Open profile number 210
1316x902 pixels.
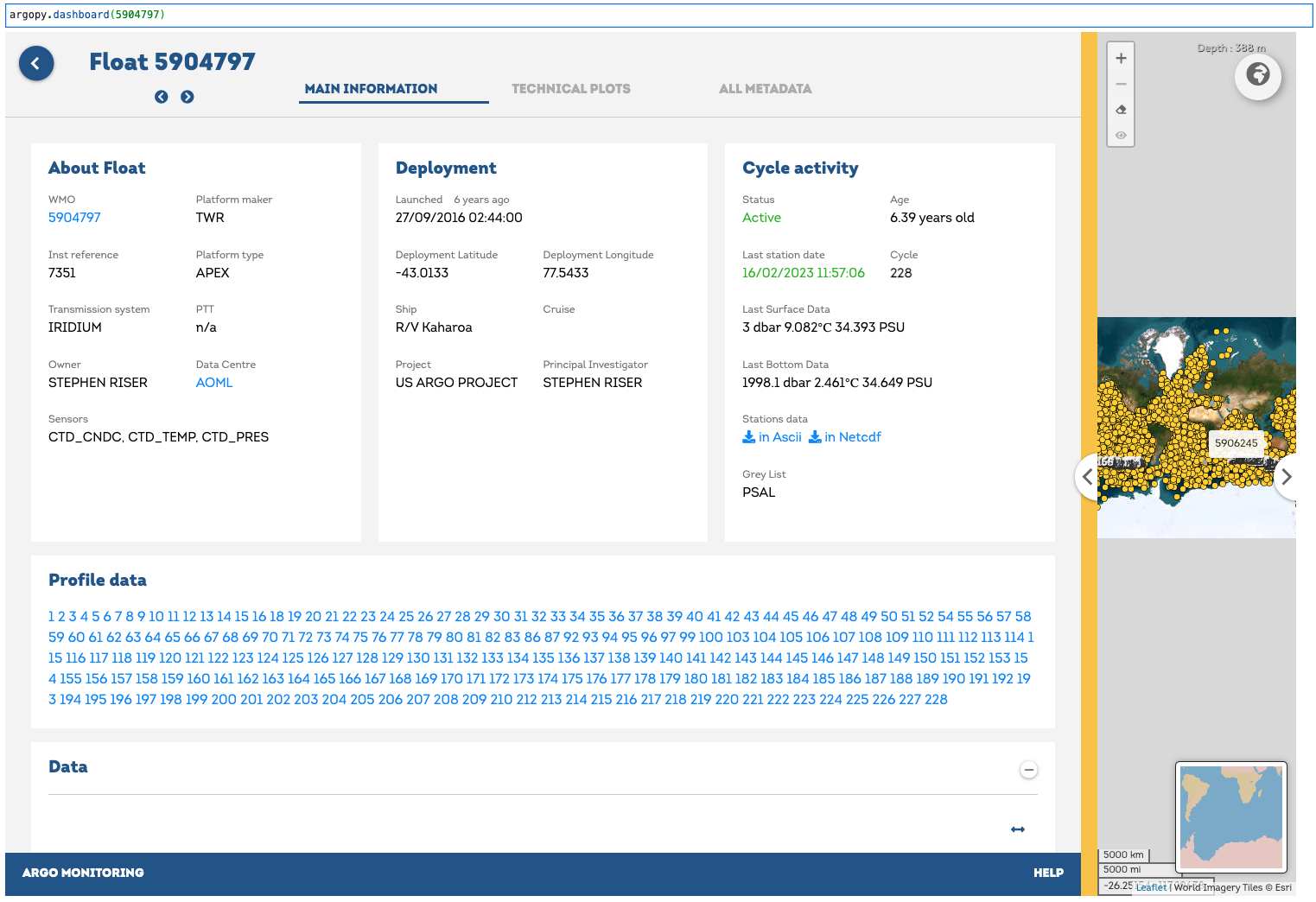click(501, 700)
